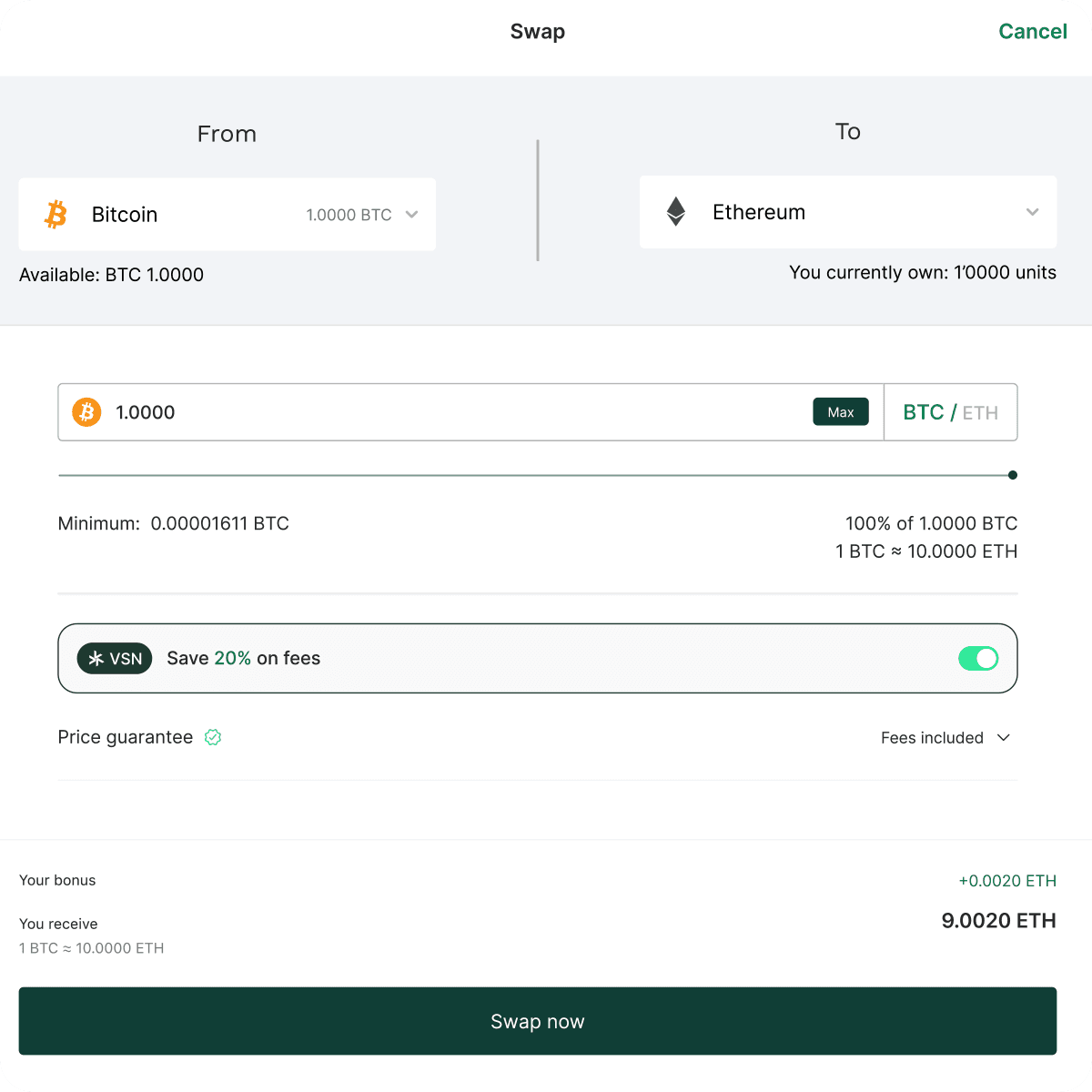
Task: Disable the Save 20% on fees toggle
Action: pyautogui.click(x=978, y=658)
